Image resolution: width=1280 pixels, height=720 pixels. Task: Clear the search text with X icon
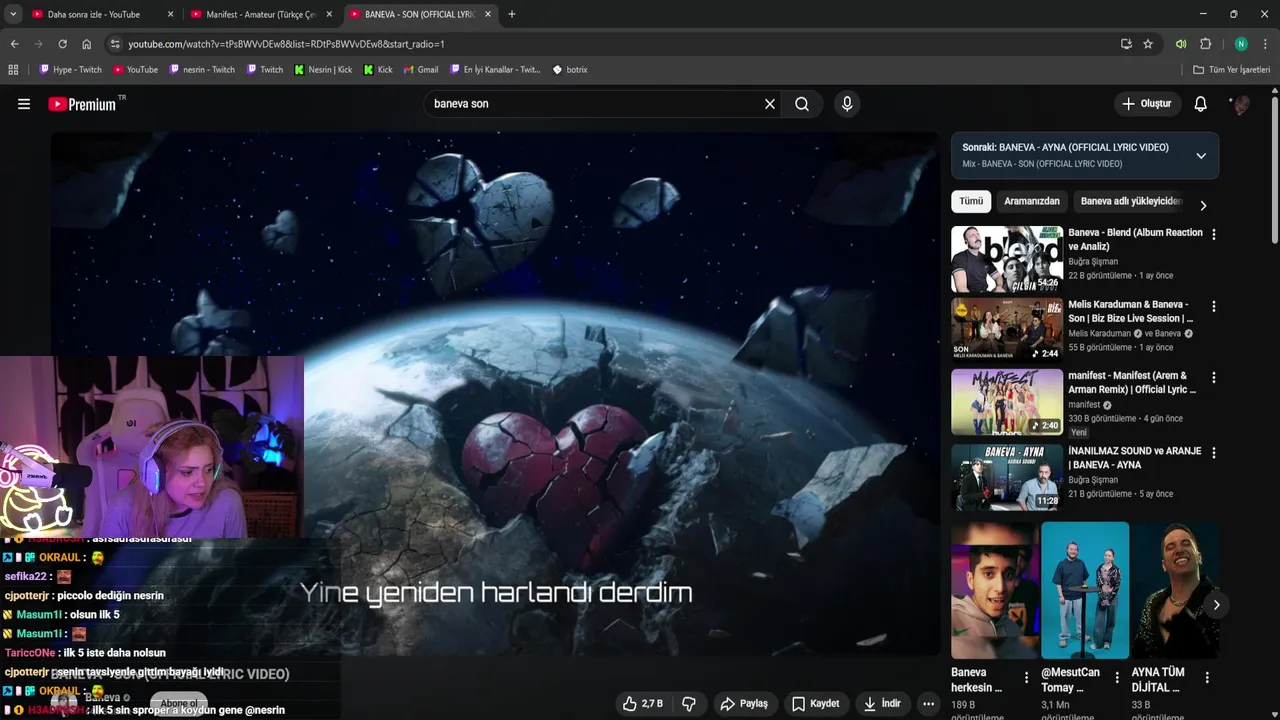click(770, 104)
